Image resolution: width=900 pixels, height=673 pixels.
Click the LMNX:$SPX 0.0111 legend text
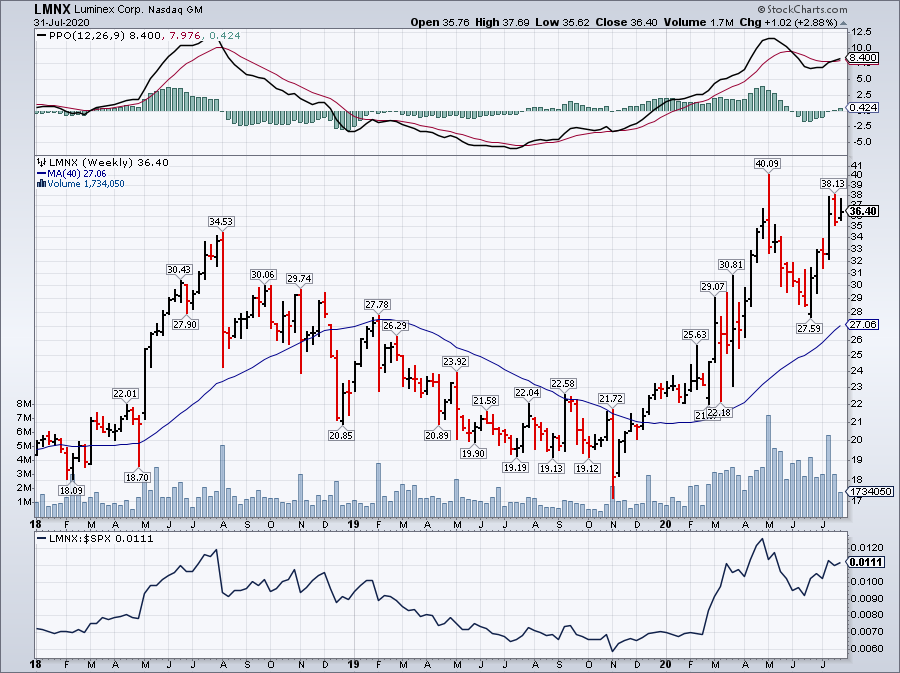pyautogui.click(x=100, y=539)
